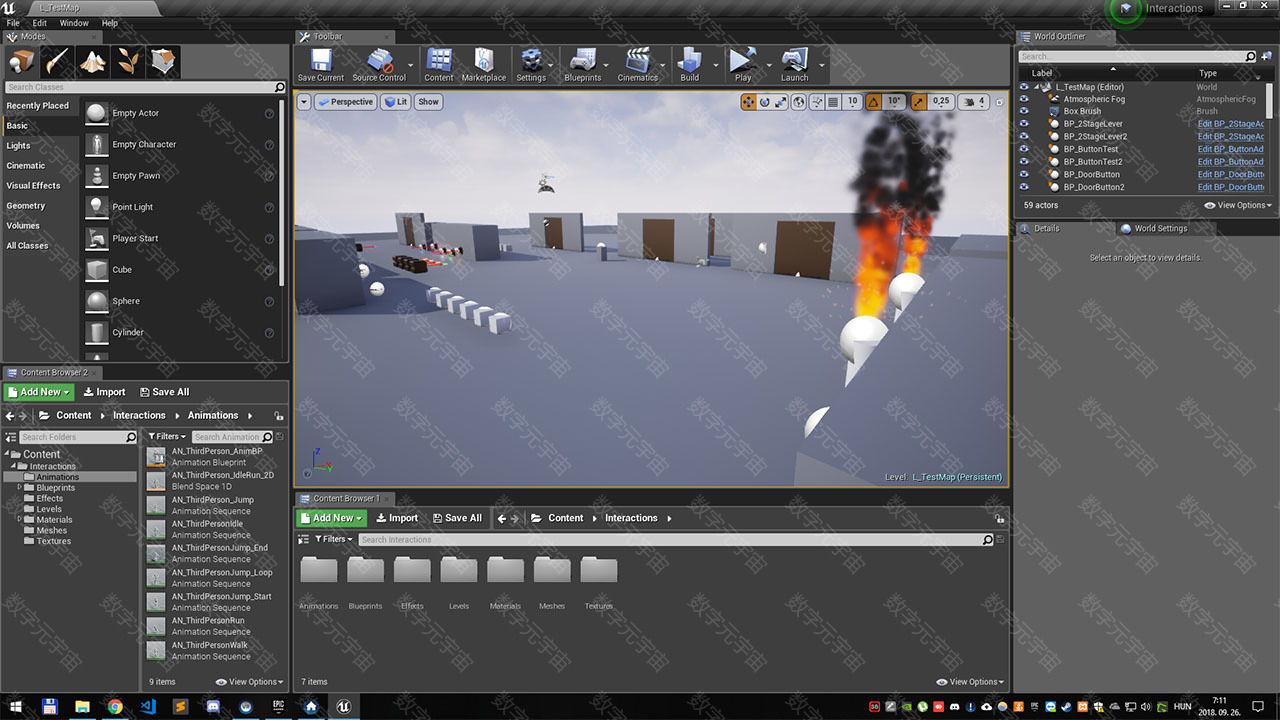Open the viewport options dropdown arrow
Screen dimensions: 1280x720
click(304, 102)
